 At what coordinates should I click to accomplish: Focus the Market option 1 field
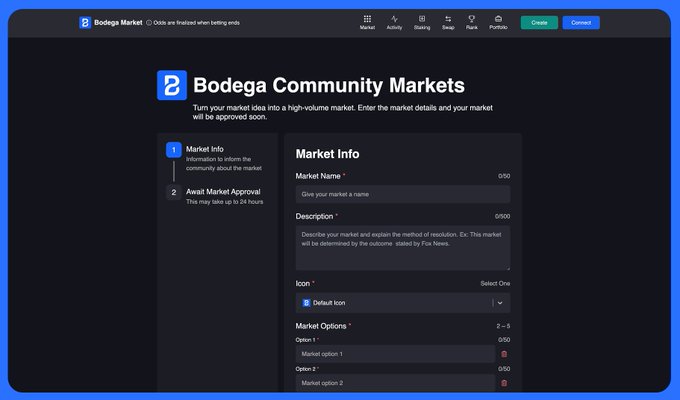(395, 354)
